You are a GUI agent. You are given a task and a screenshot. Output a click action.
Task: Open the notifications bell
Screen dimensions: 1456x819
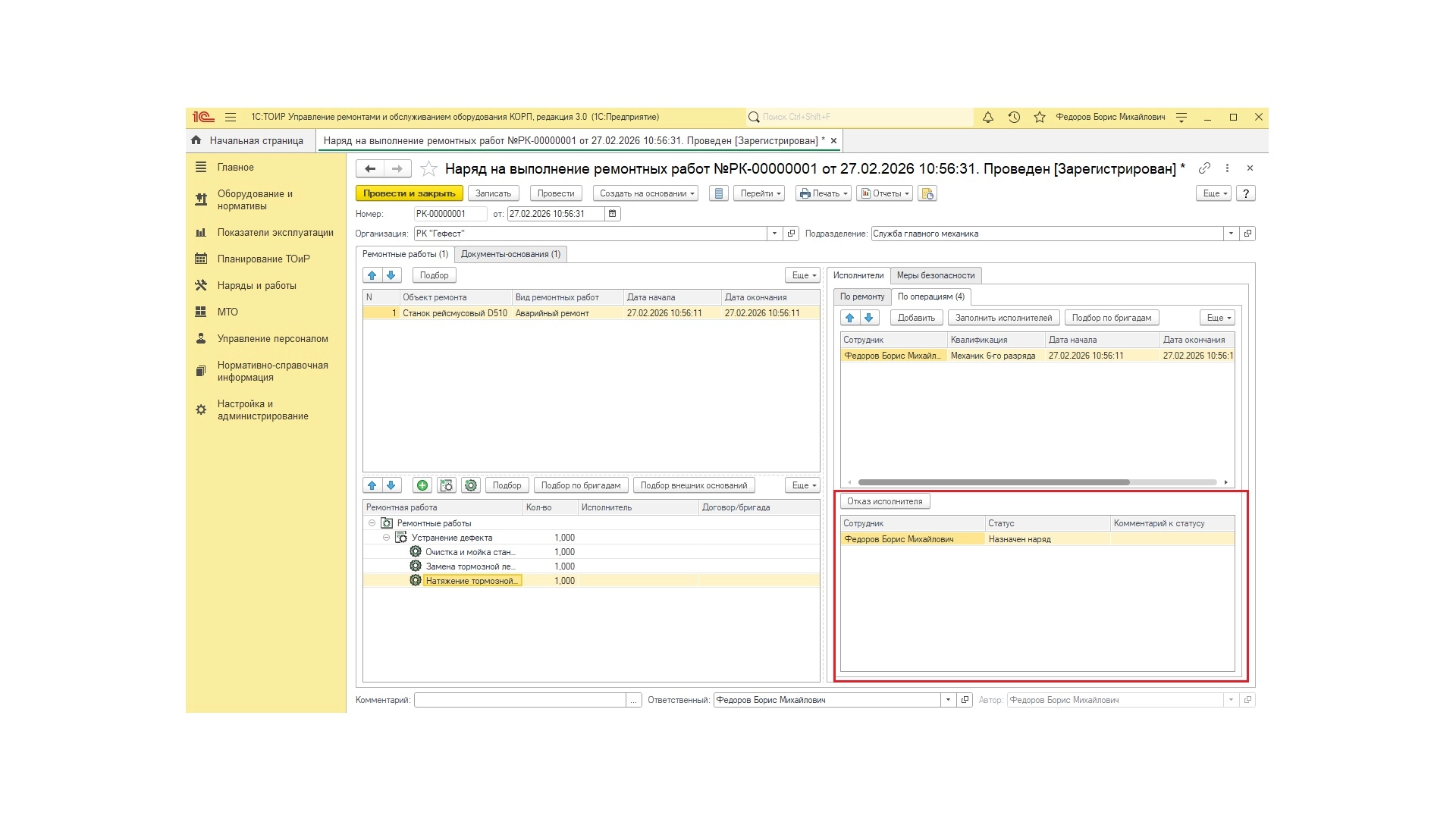click(988, 118)
